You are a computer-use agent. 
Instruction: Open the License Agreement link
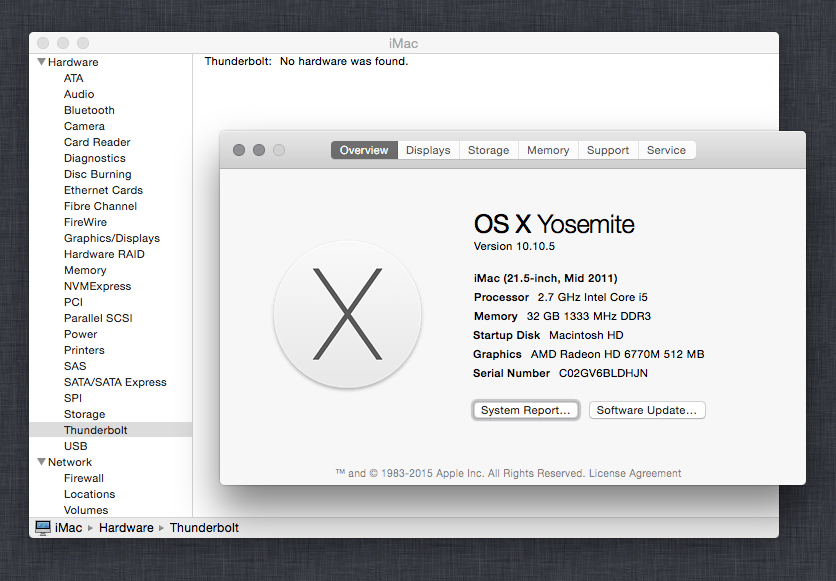[635, 473]
